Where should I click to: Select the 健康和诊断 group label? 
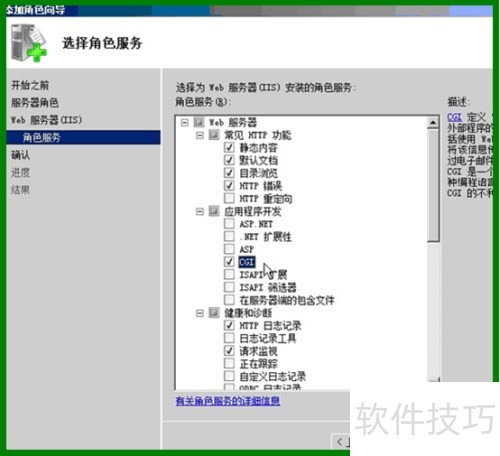(248, 313)
